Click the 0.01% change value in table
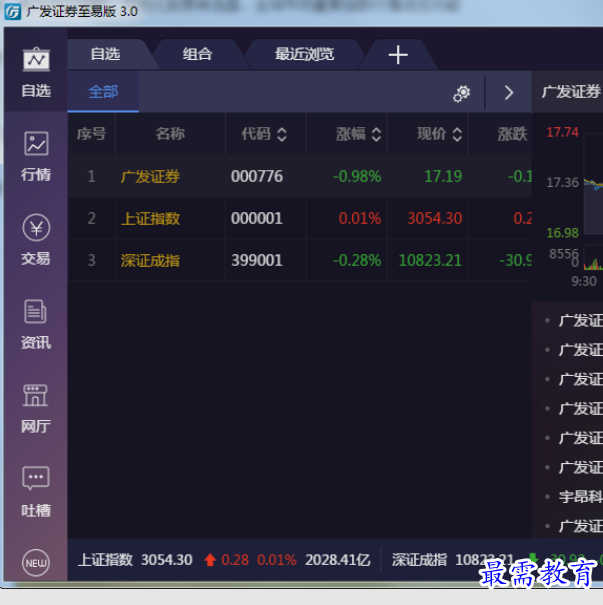 tap(360, 219)
